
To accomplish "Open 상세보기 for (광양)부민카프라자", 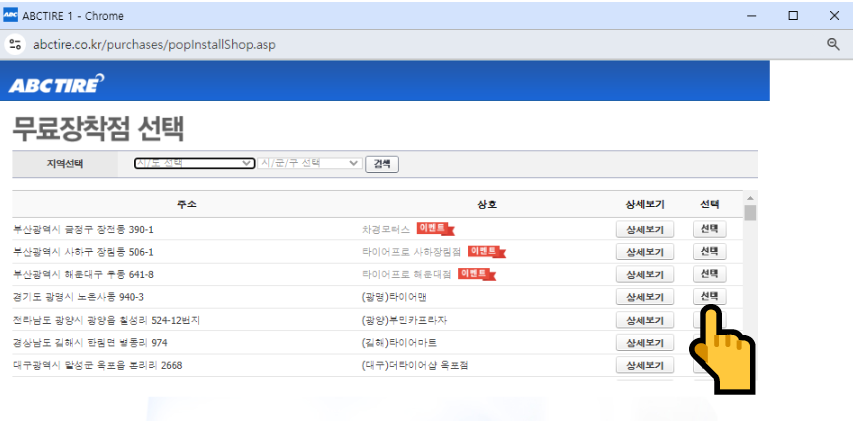I will coord(645,320).
